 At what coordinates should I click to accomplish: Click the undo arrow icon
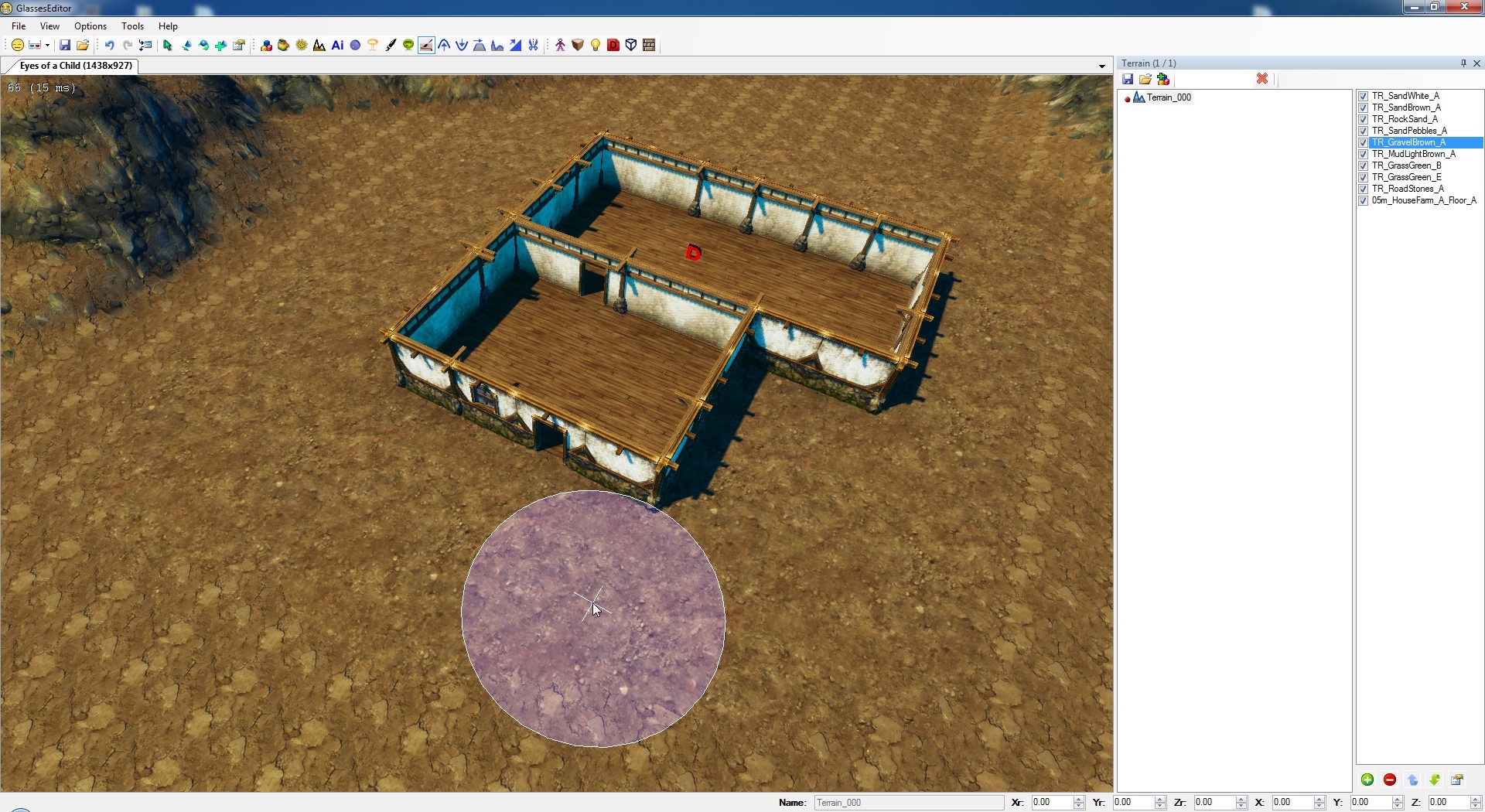109,46
